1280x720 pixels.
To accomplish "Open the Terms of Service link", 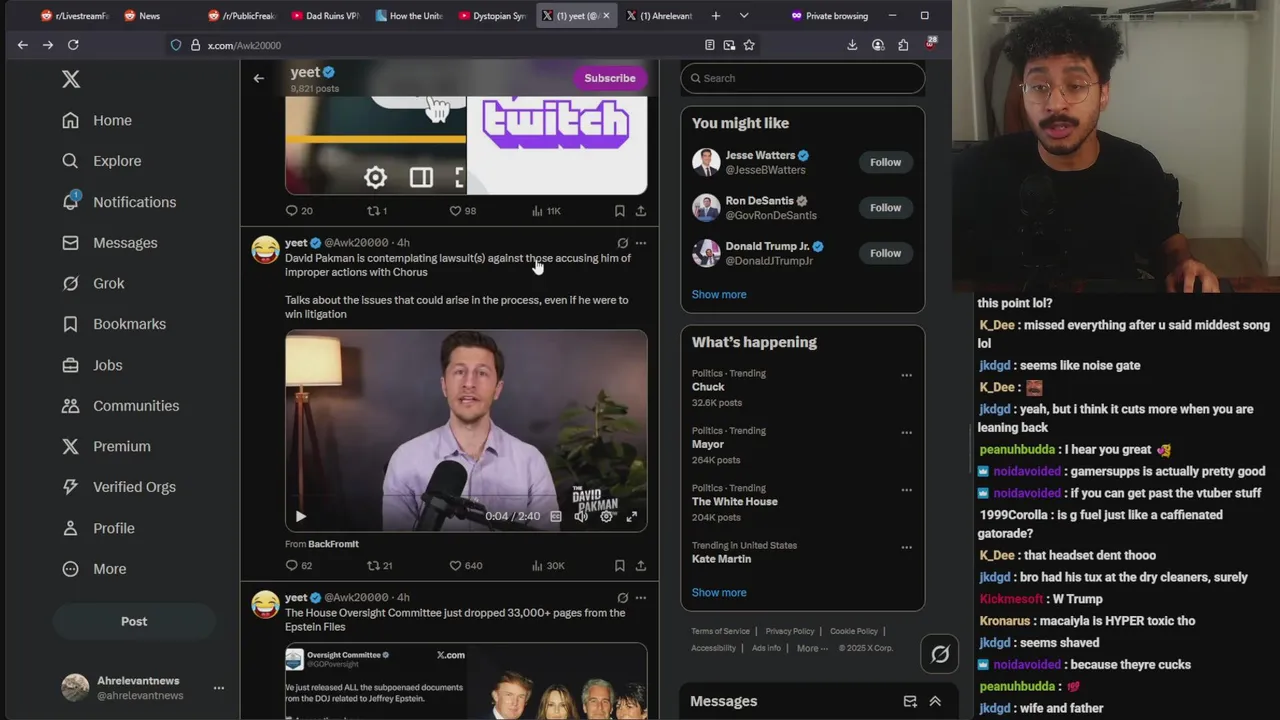I will (720, 631).
